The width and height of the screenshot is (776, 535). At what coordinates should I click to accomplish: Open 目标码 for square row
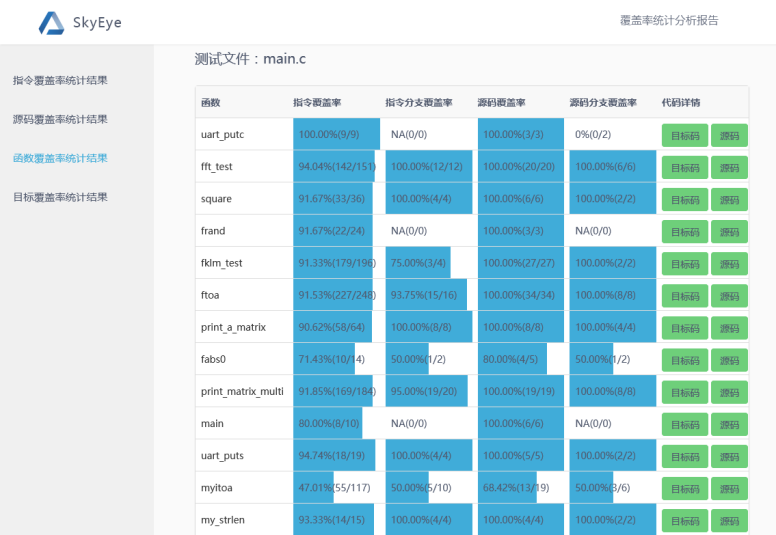[685, 200]
